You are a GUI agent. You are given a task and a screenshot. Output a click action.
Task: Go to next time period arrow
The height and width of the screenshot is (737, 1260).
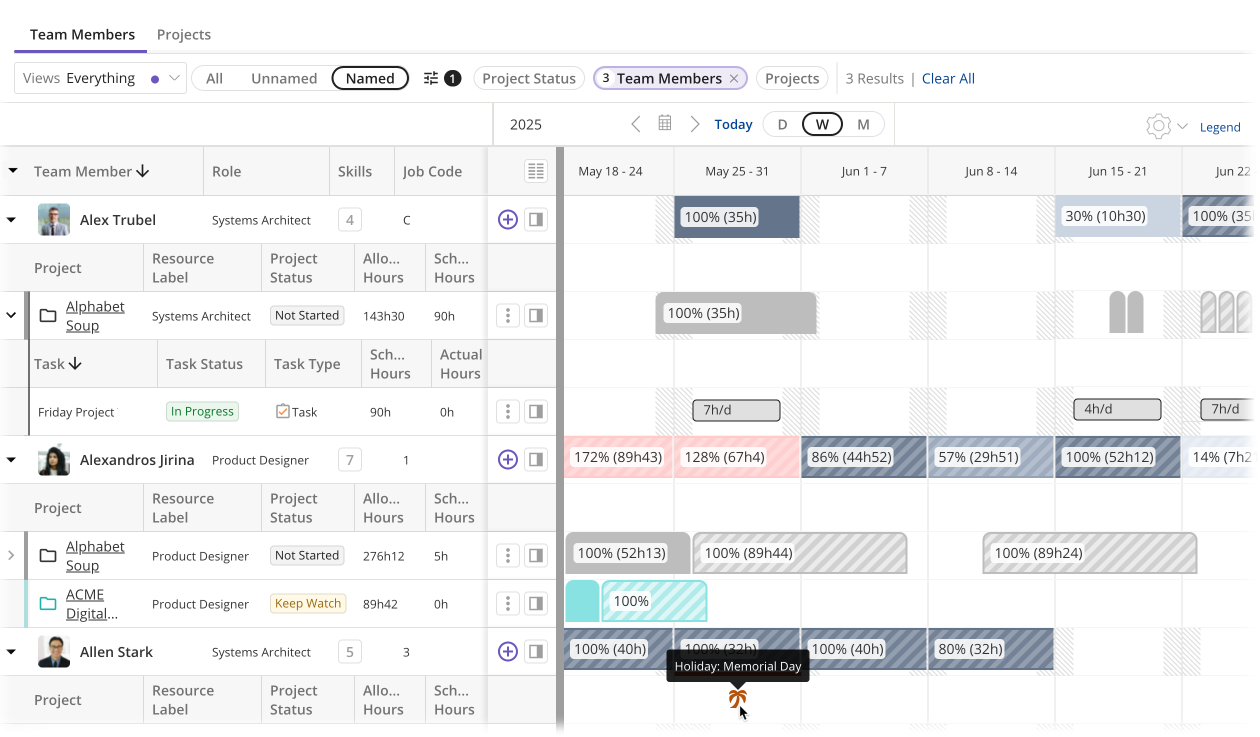[x=695, y=124]
